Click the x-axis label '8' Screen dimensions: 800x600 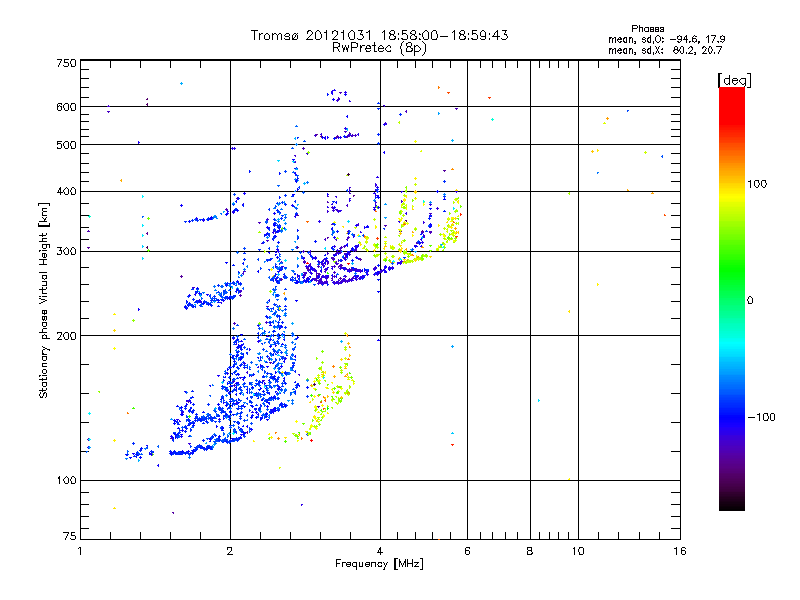click(530, 551)
